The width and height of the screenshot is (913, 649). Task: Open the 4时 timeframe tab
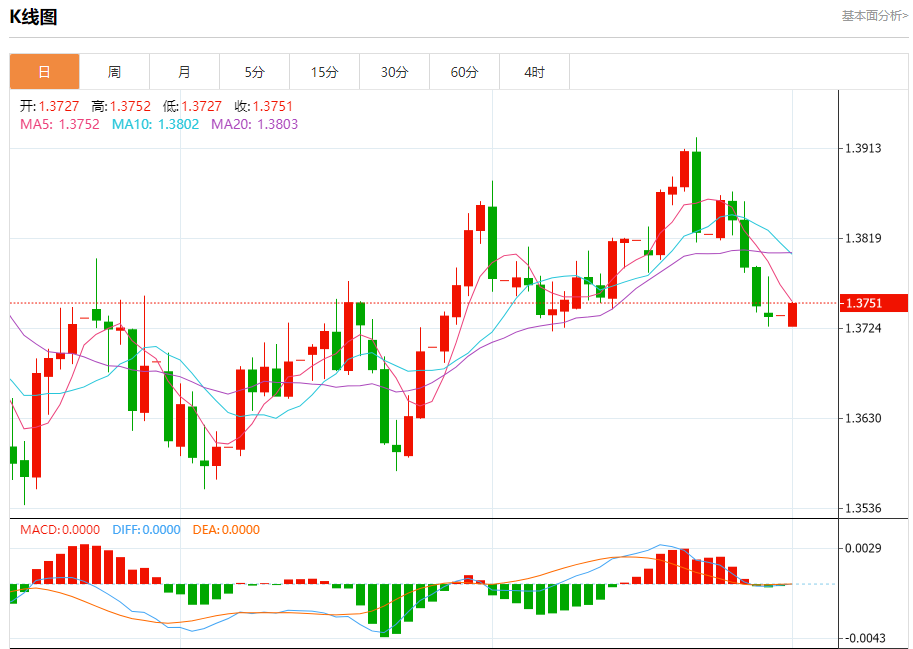click(535, 72)
